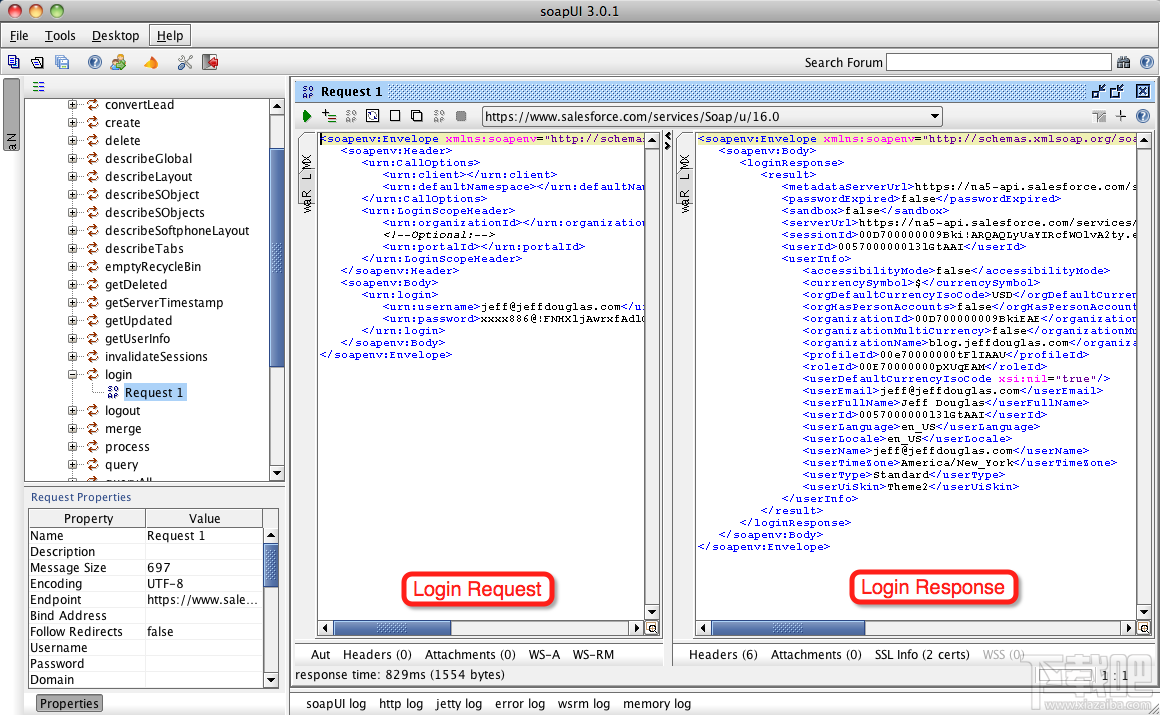Click the binoculars Search Forum icon
This screenshot has width=1160, height=715.
coord(1124,62)
